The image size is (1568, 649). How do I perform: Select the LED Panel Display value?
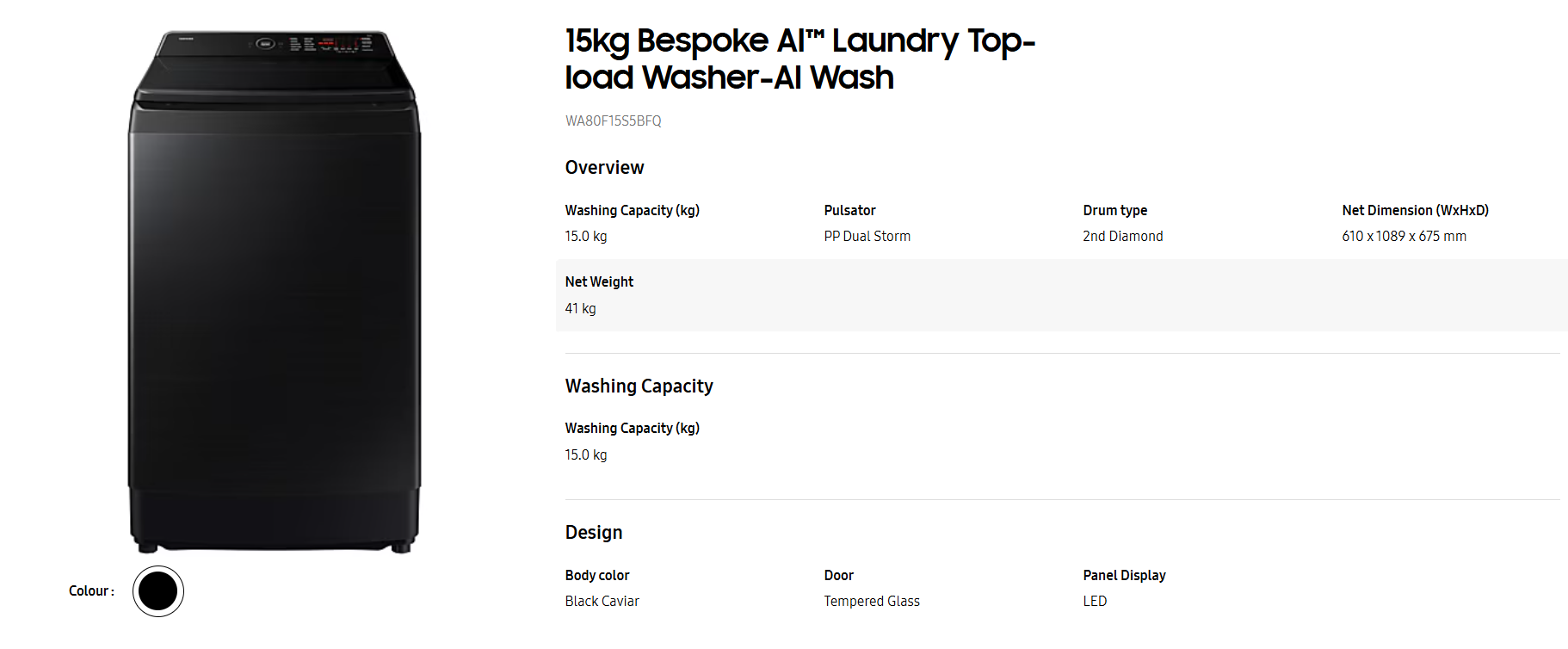(x=1095, y=601)
